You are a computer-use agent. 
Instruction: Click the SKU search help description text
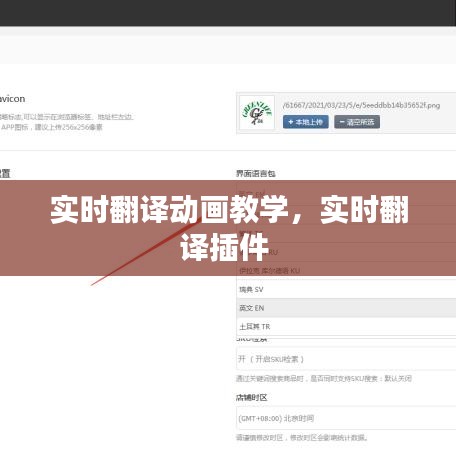[324, 379]
